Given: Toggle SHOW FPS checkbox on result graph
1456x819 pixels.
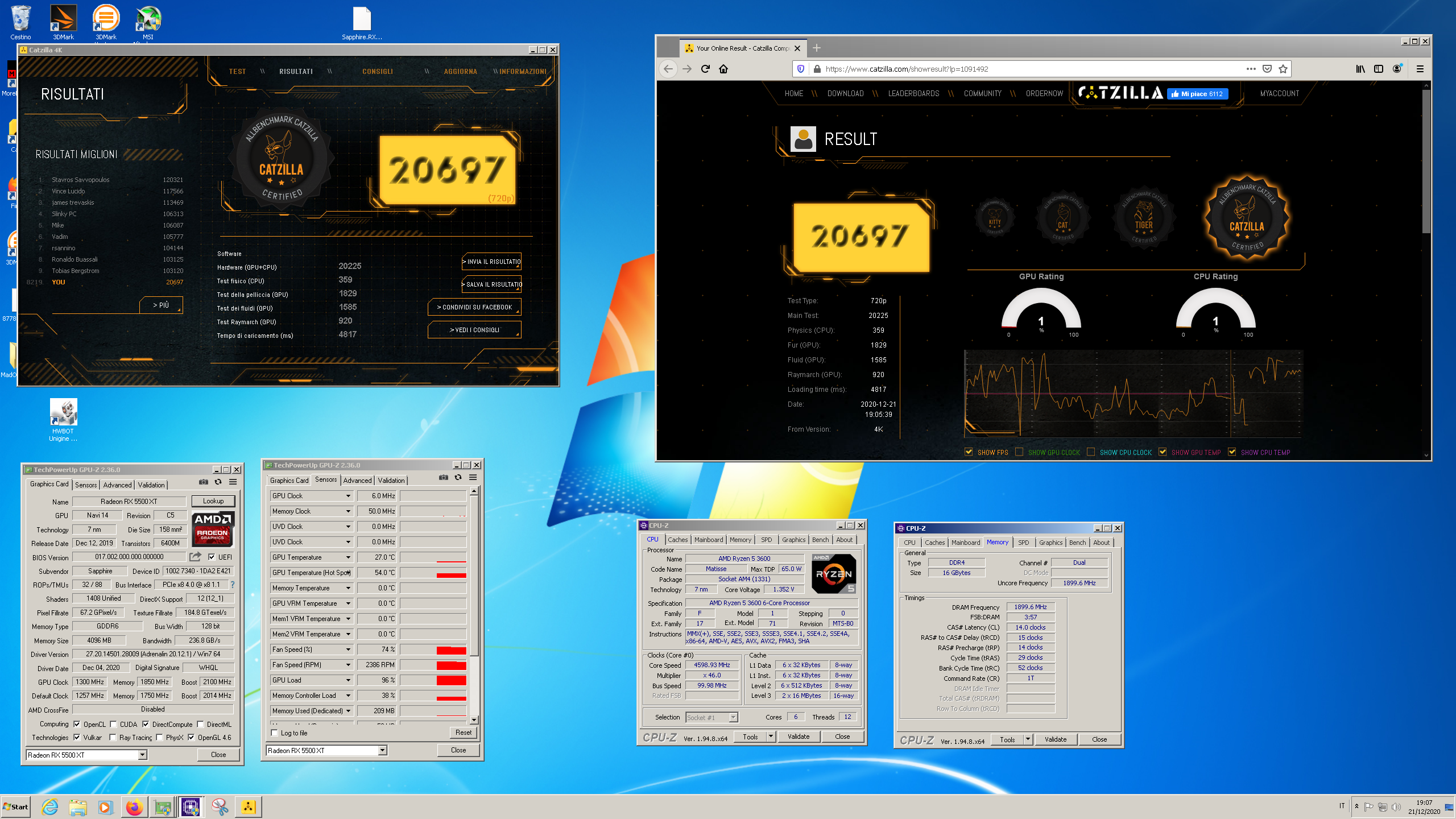Looking at the screenshot, I should pyautogui.click(x=969, y=452).
